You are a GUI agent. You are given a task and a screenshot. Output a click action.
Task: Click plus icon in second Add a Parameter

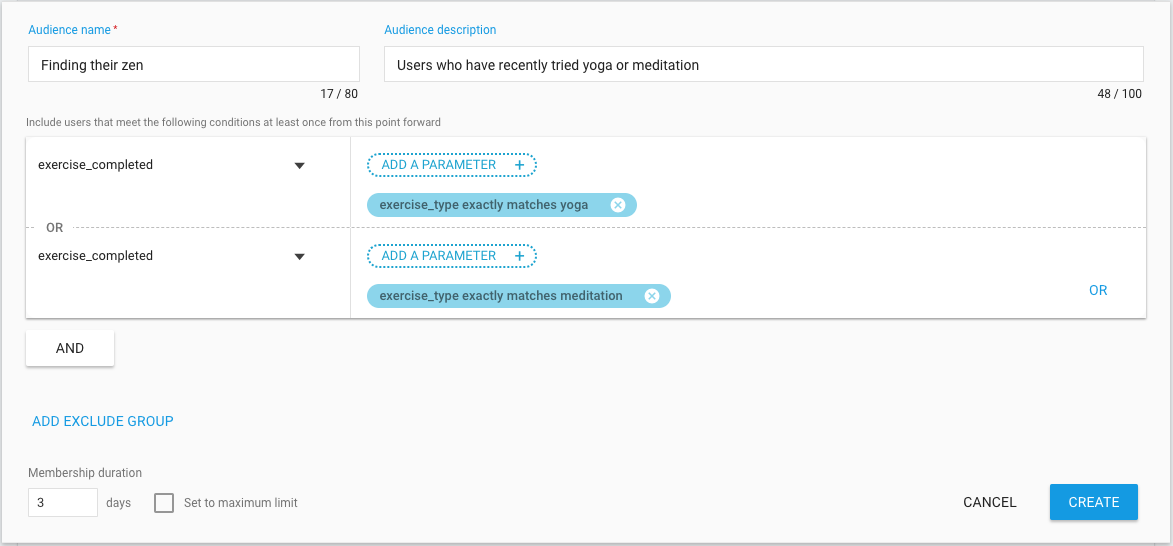tap(519, 257)
